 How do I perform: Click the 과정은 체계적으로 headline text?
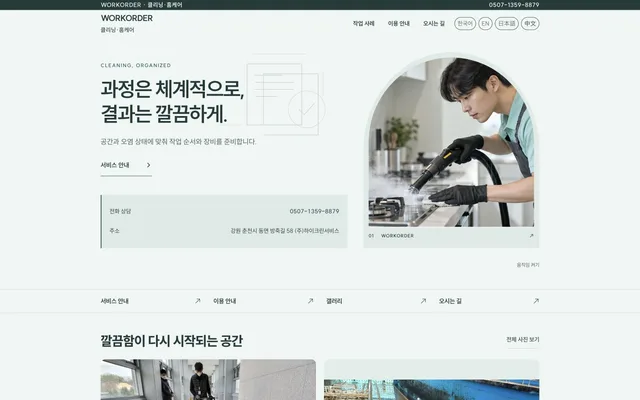[x=172, y=89]
